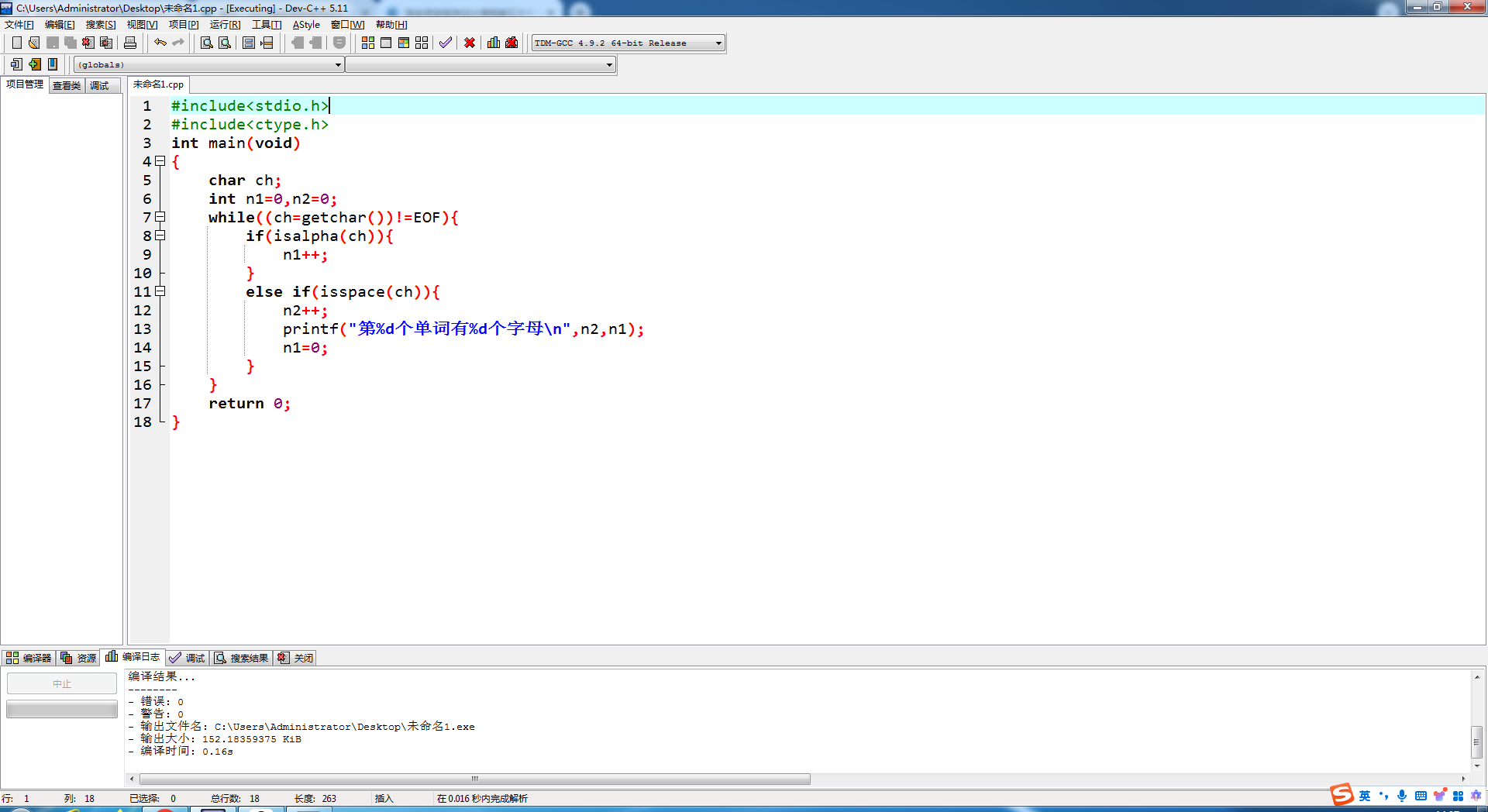
Task: Stop execution with the red X icon
Action: [x=470, y=43]
